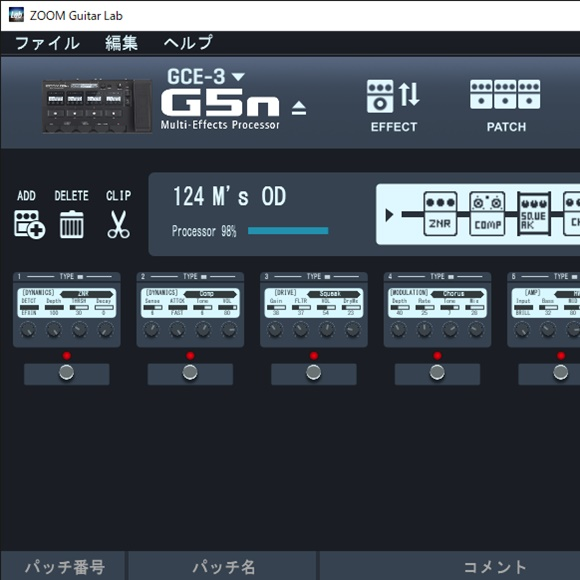Toggle footswitch for Chorus effect
Viewport: 580px width, 580px height.
click(x=437, y=373)
